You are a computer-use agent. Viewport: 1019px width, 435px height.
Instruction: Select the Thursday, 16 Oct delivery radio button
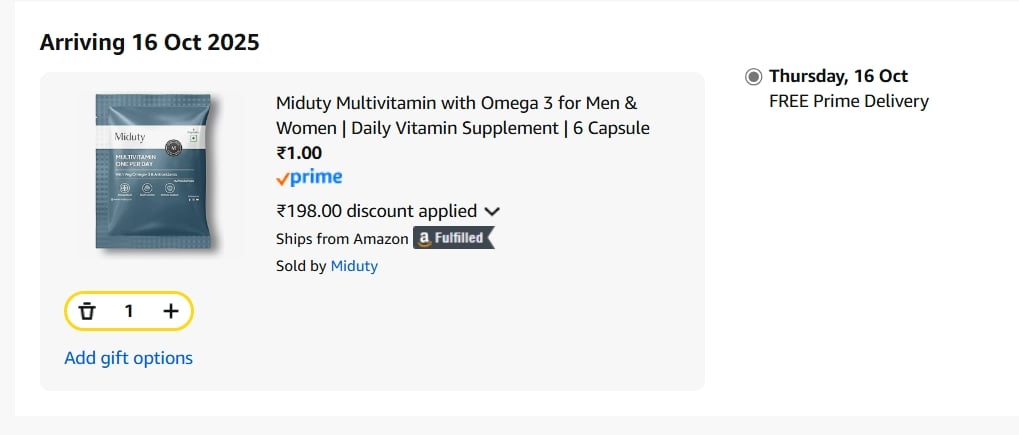tap(753, 77)
